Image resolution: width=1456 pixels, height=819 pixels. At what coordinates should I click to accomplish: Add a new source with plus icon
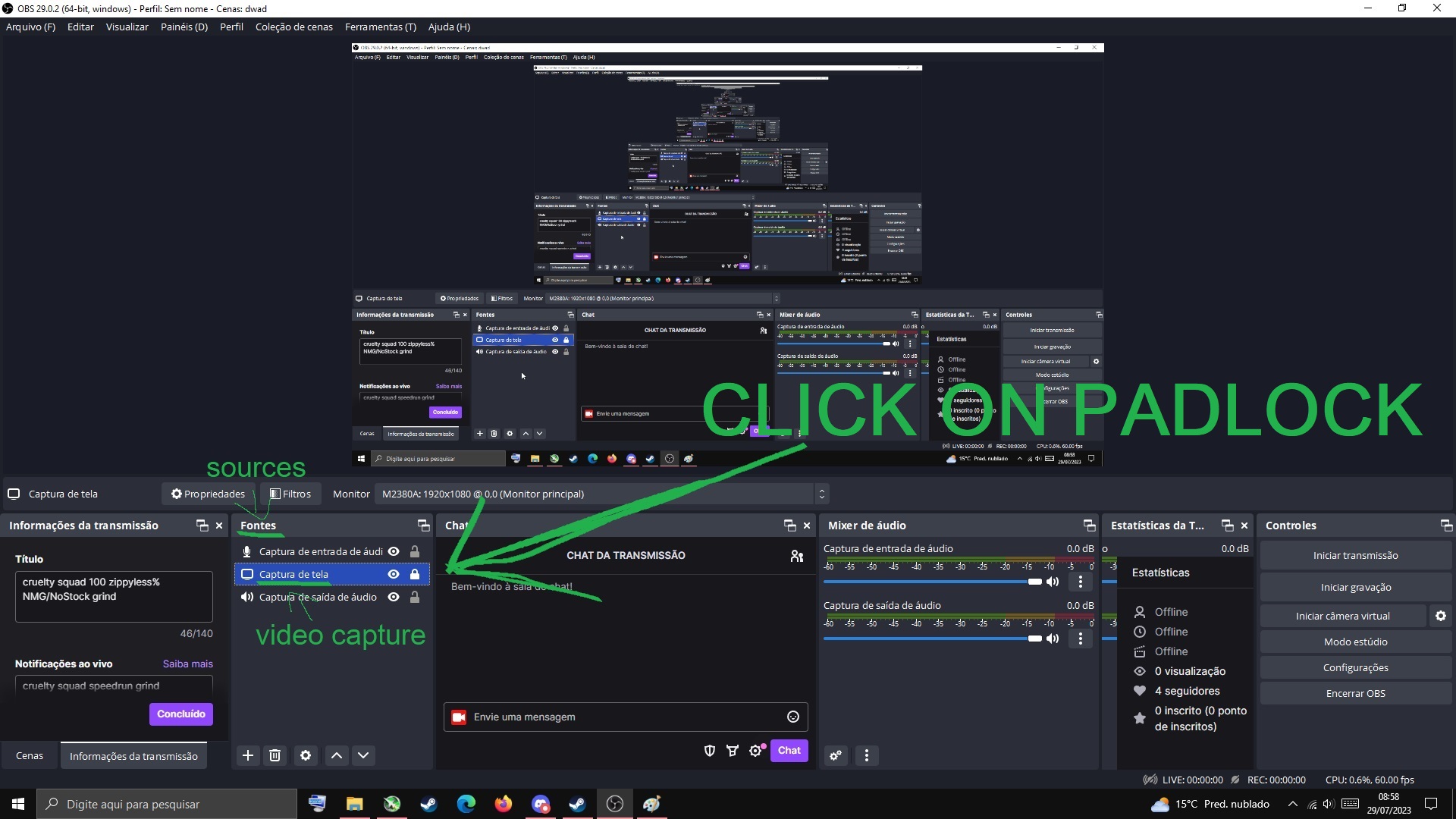248,755
